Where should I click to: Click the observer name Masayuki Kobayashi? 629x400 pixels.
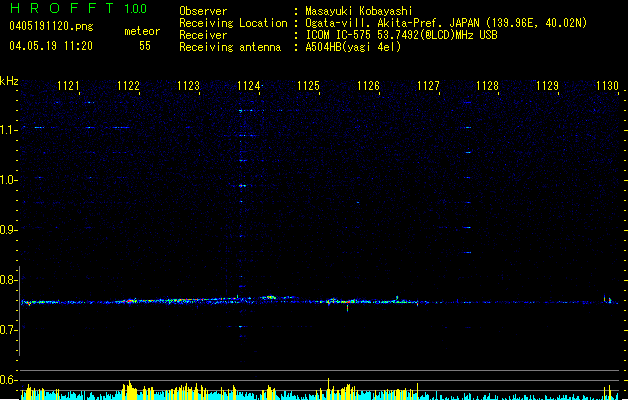pyautogui.click(x=359, y=11)
